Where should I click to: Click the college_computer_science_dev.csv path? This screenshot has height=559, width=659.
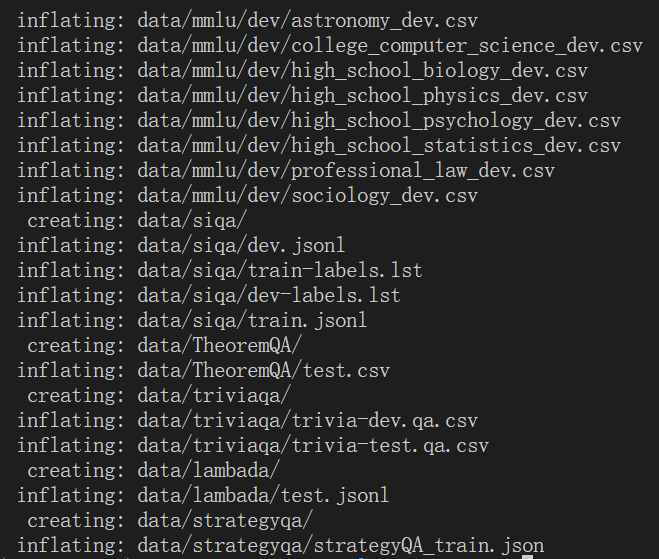pos(390,45)
